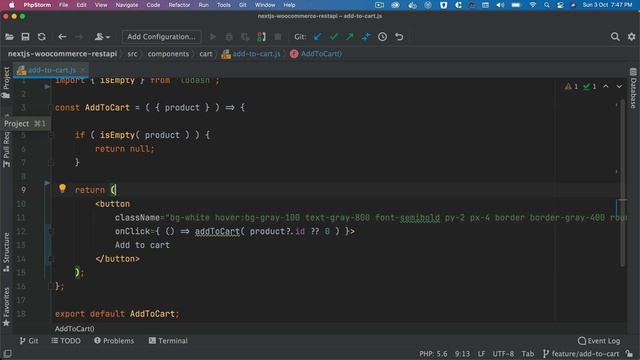Click the Synchronize reload icon

[x=42, y=37]
